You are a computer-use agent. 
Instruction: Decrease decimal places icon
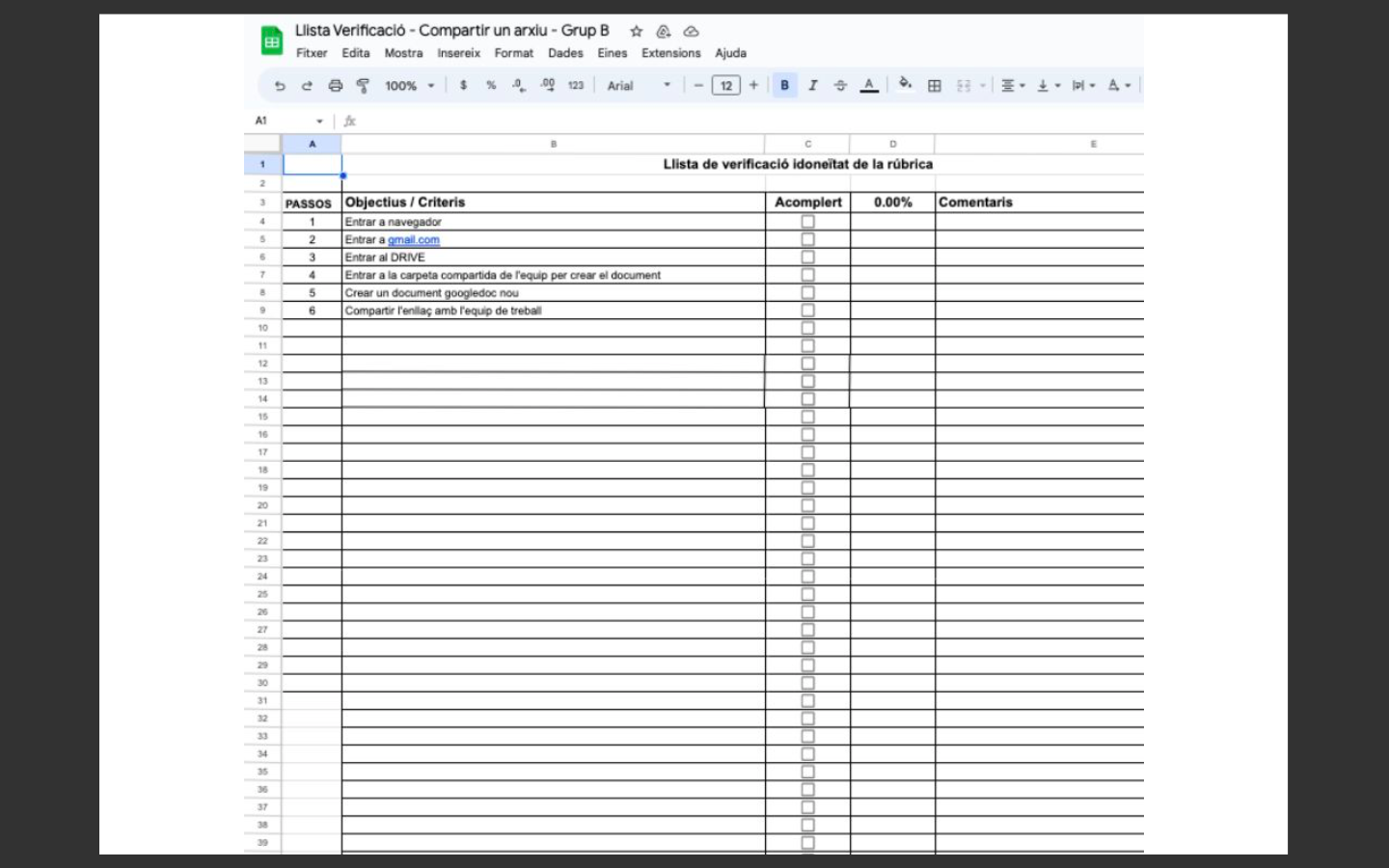point(517,85)
